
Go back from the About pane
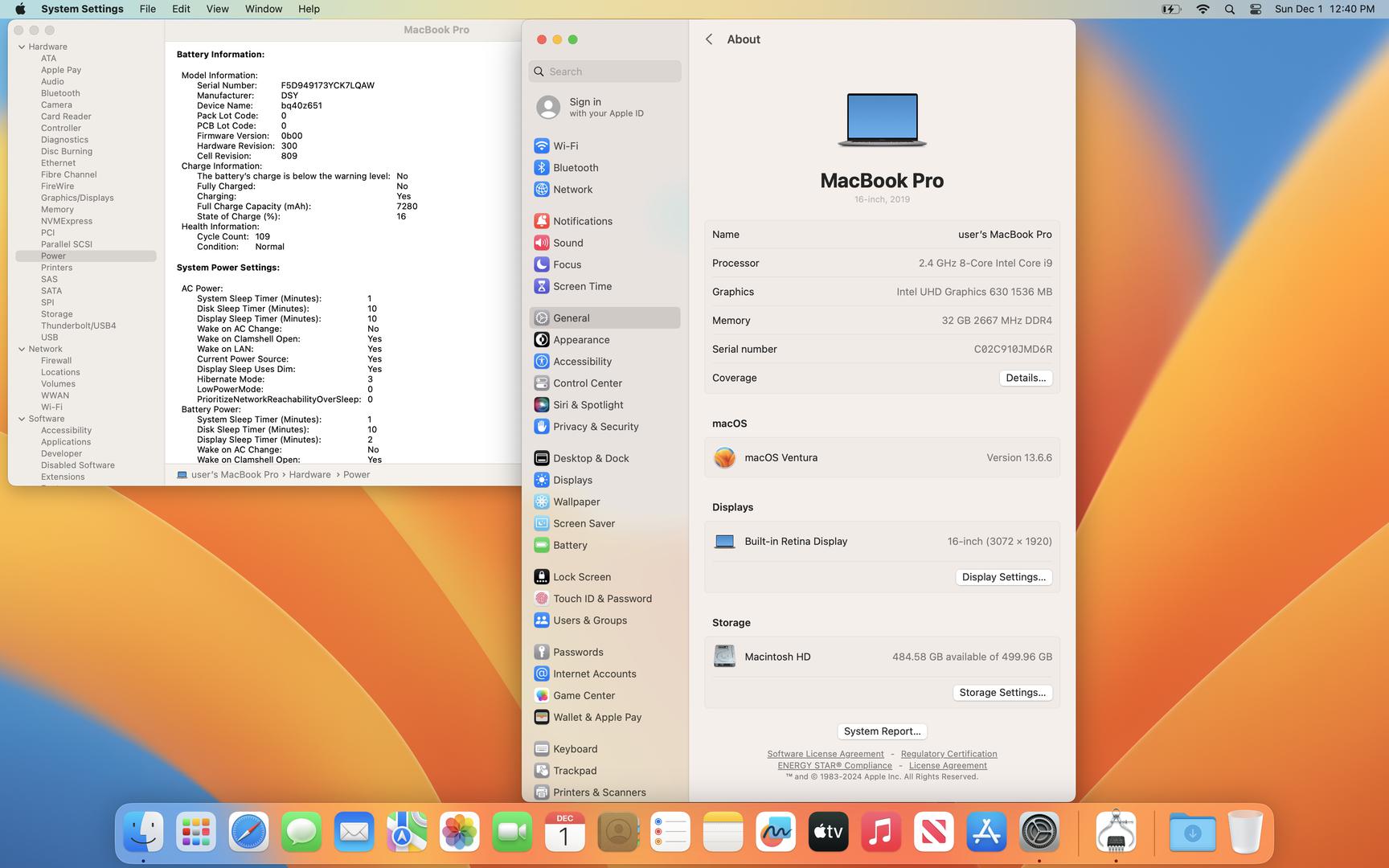(709, 39)
